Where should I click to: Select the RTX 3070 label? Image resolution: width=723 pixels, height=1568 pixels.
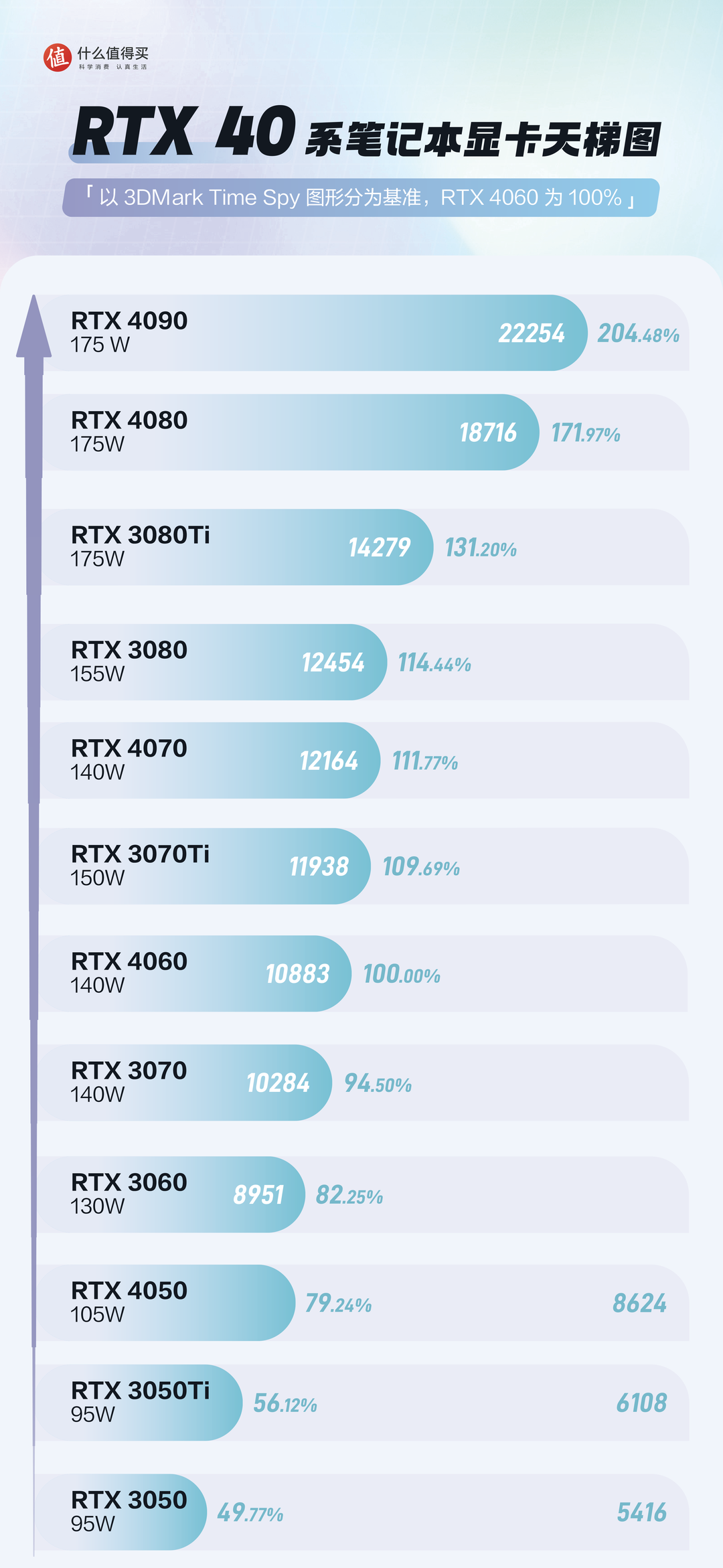[x=129, y=1071]
